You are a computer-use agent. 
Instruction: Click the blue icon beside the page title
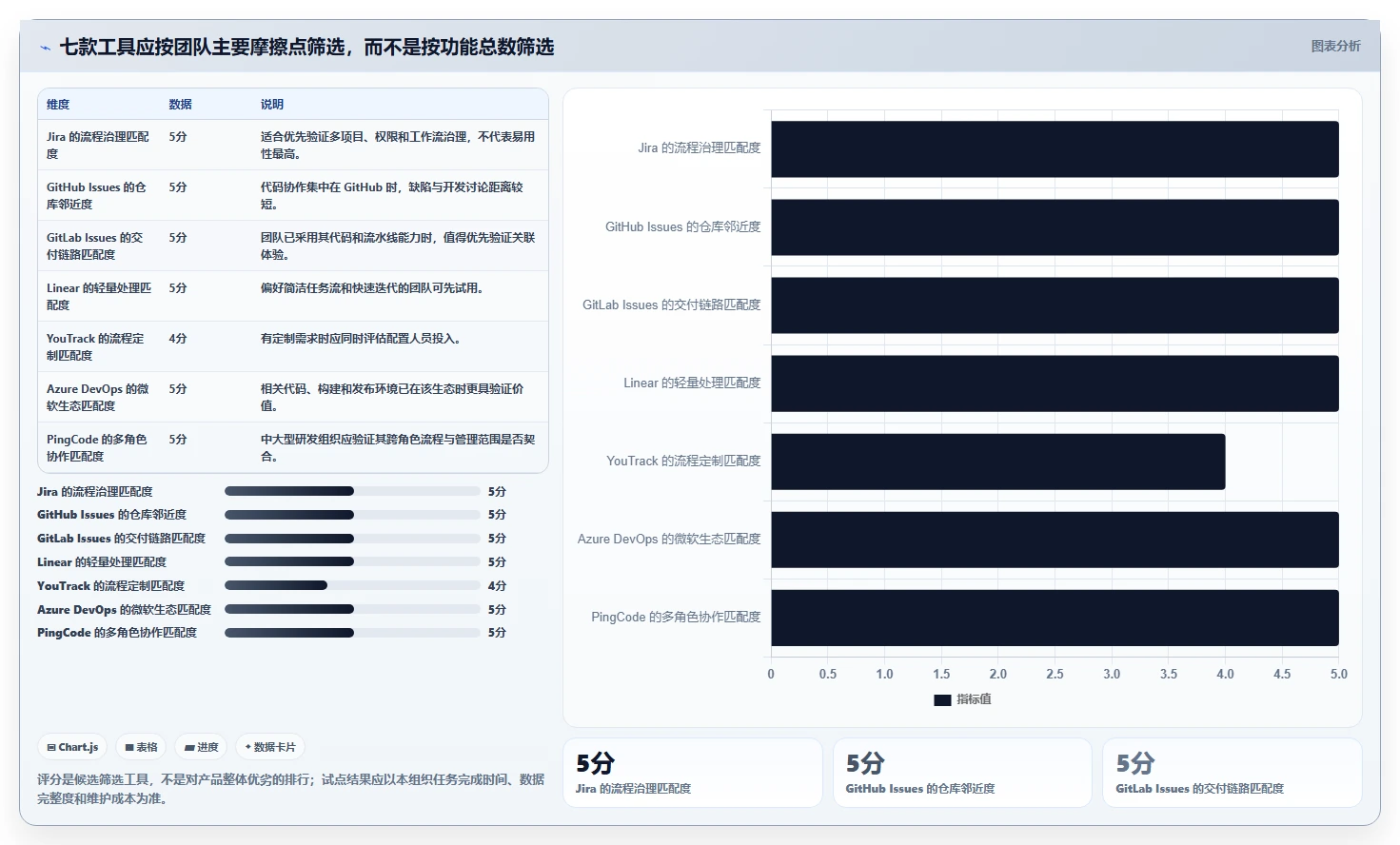point(45,48)
